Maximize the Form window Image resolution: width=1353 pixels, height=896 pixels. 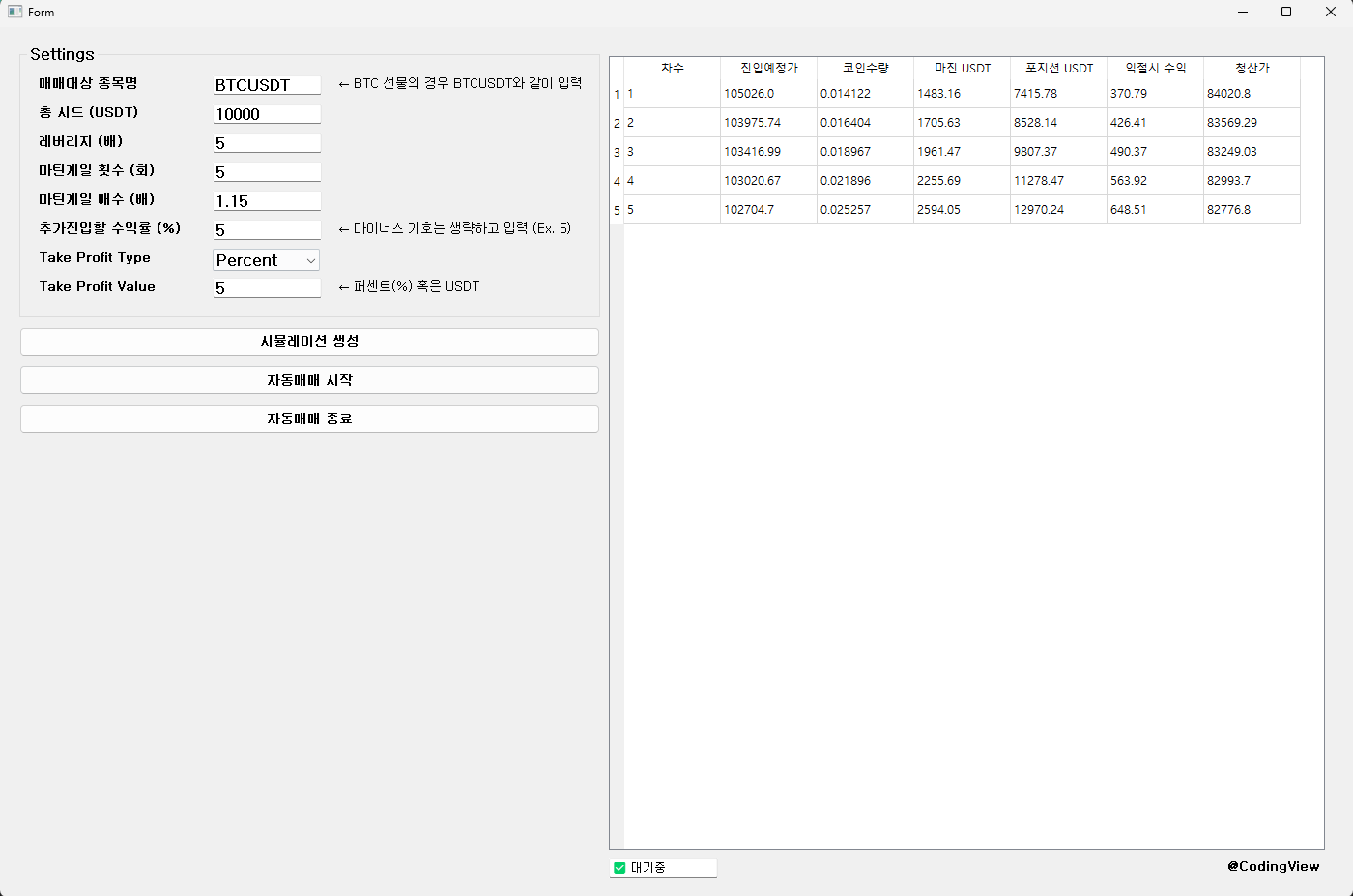(1286, 12)
